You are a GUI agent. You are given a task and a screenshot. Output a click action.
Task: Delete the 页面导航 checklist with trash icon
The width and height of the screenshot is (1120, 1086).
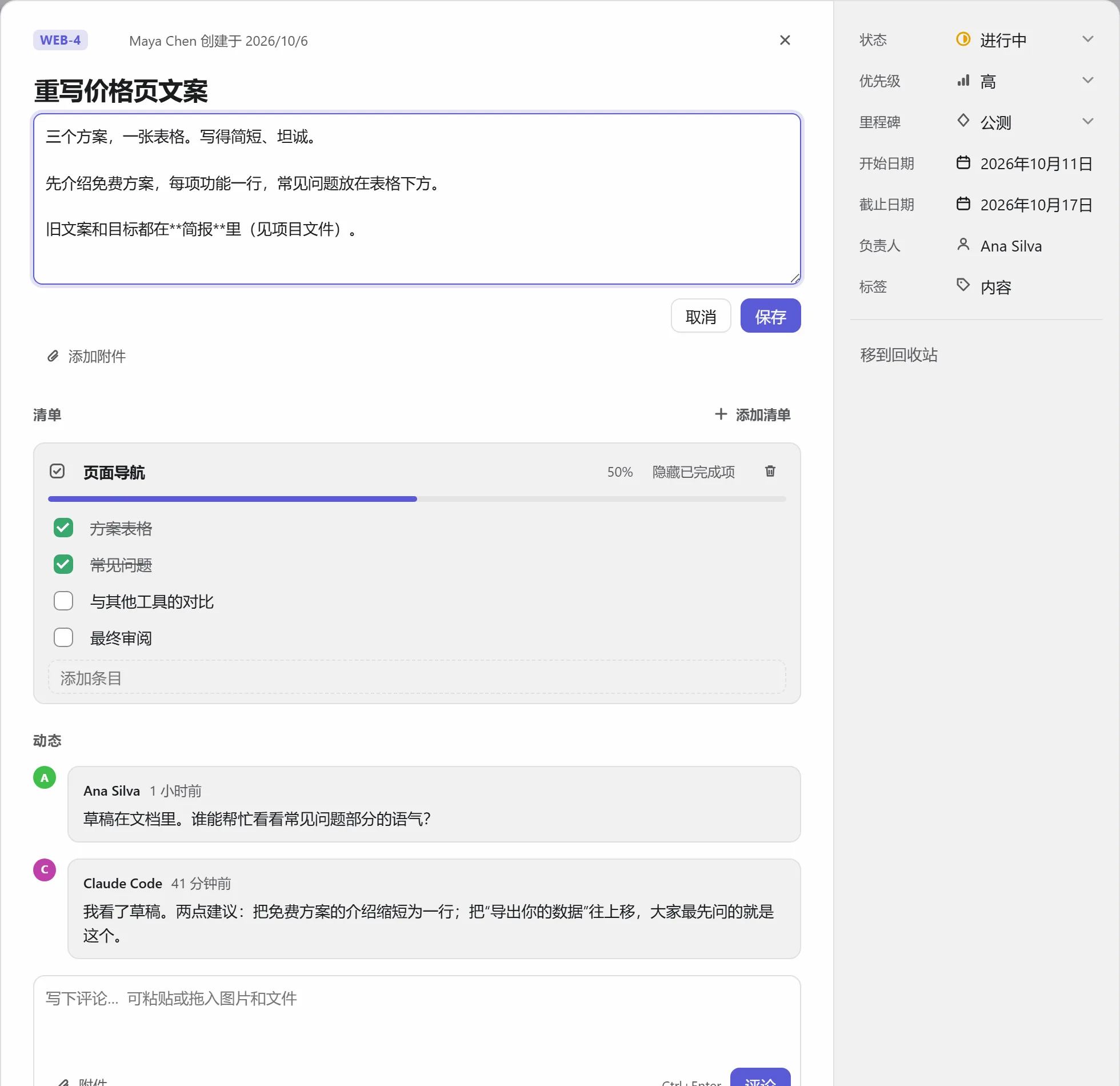pyautogui.click(x=770, y=471)
